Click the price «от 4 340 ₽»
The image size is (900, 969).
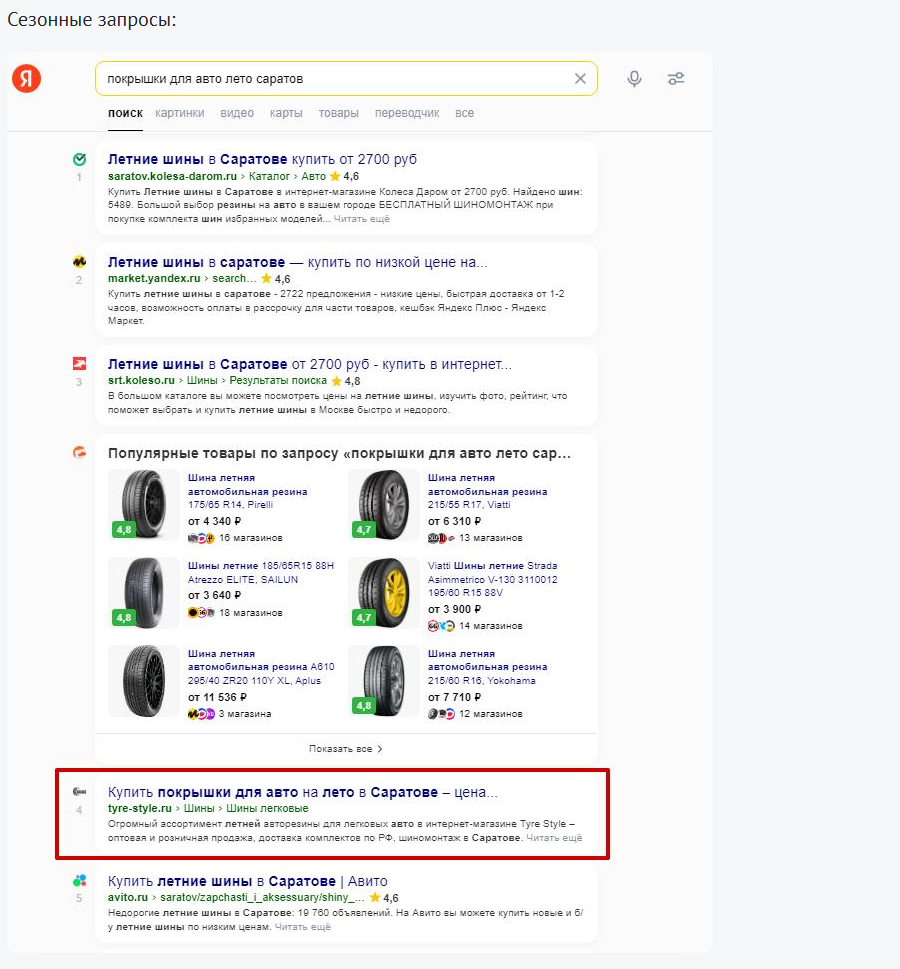pos(214,522)
